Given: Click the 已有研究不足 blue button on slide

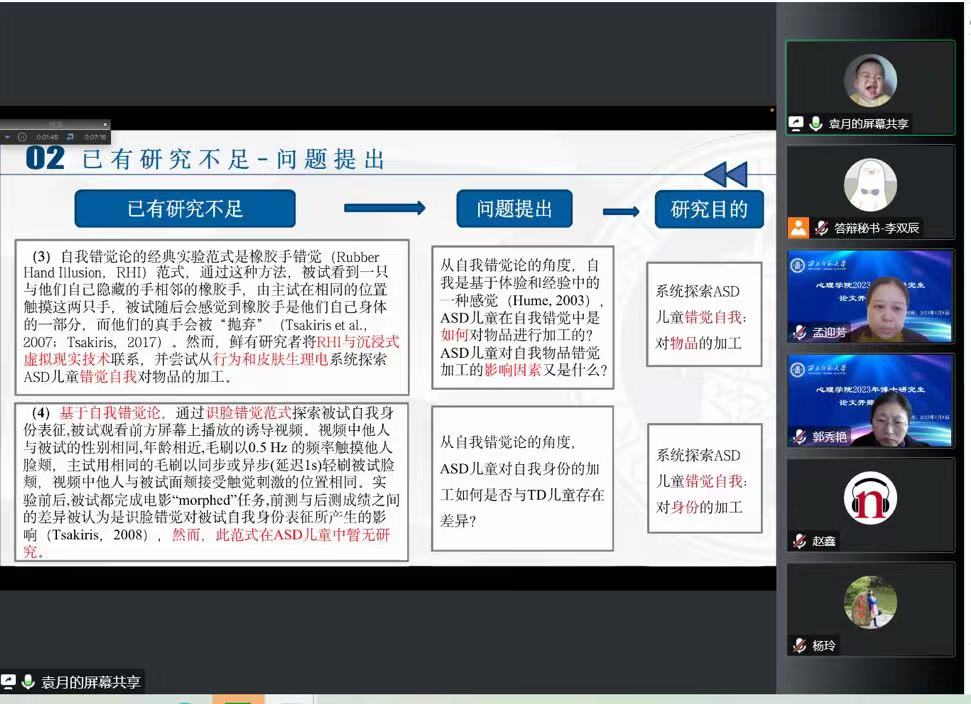Looking at the screenshot, I should (185, 209).
